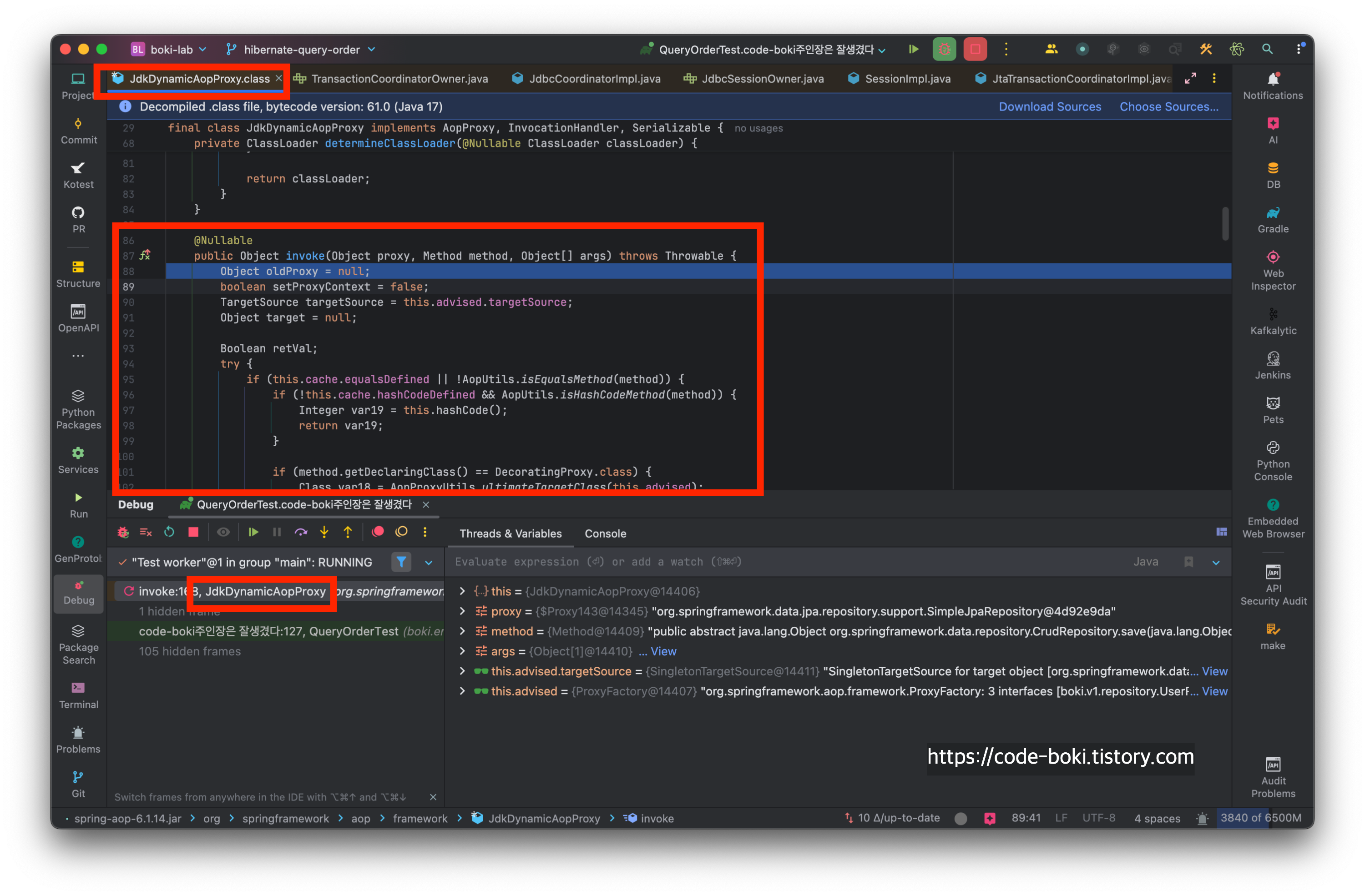This screenshot has width=1365, height=896.
Task: Click the Choose Sources link
Action: pyautogui.click(x=1168, y=106)
